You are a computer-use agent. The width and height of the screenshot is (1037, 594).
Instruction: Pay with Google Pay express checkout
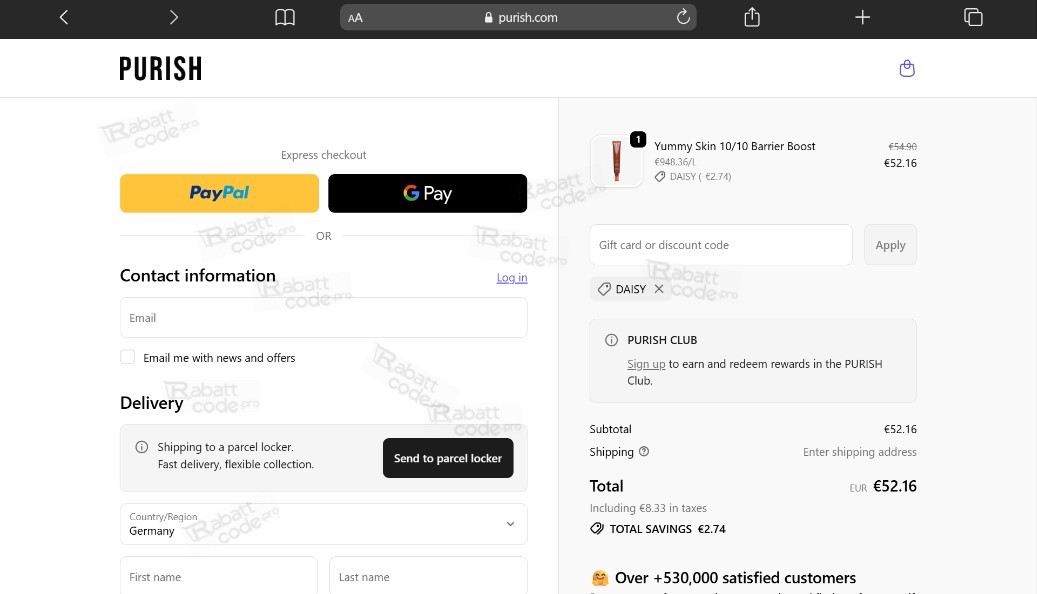point(427,193)
